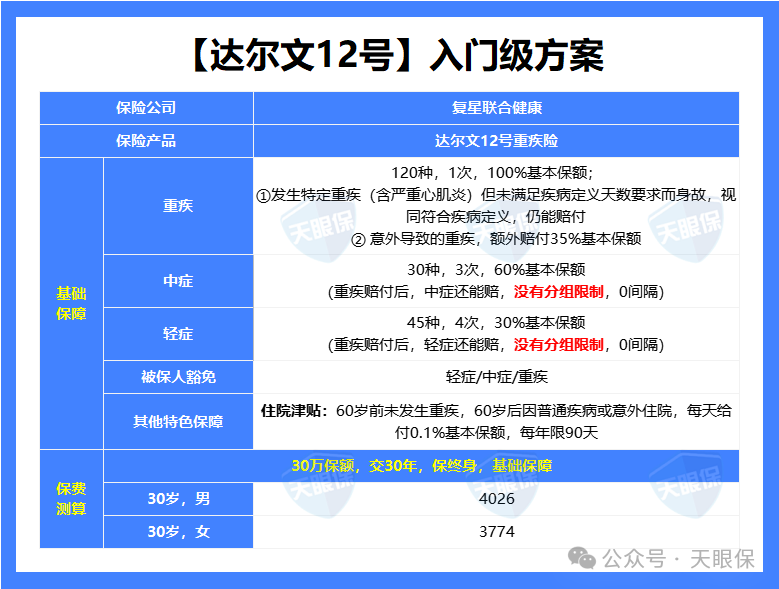The width and height of the screenshot is (779, 589).
Task: Select the 保险产品 label cell
Action: coord(147,141)
